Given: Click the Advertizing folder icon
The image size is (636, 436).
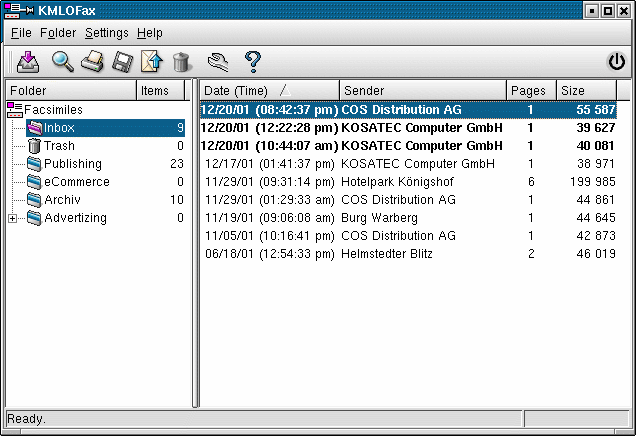Looking at the screenshot, I should [x=34, y=218].
